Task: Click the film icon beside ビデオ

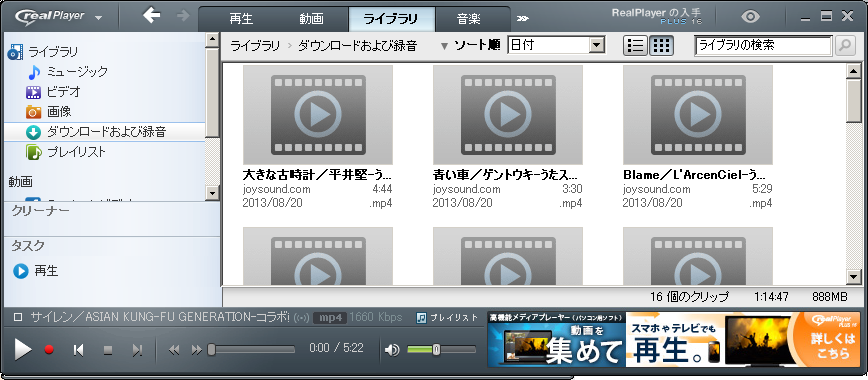Action: (34, 92)
